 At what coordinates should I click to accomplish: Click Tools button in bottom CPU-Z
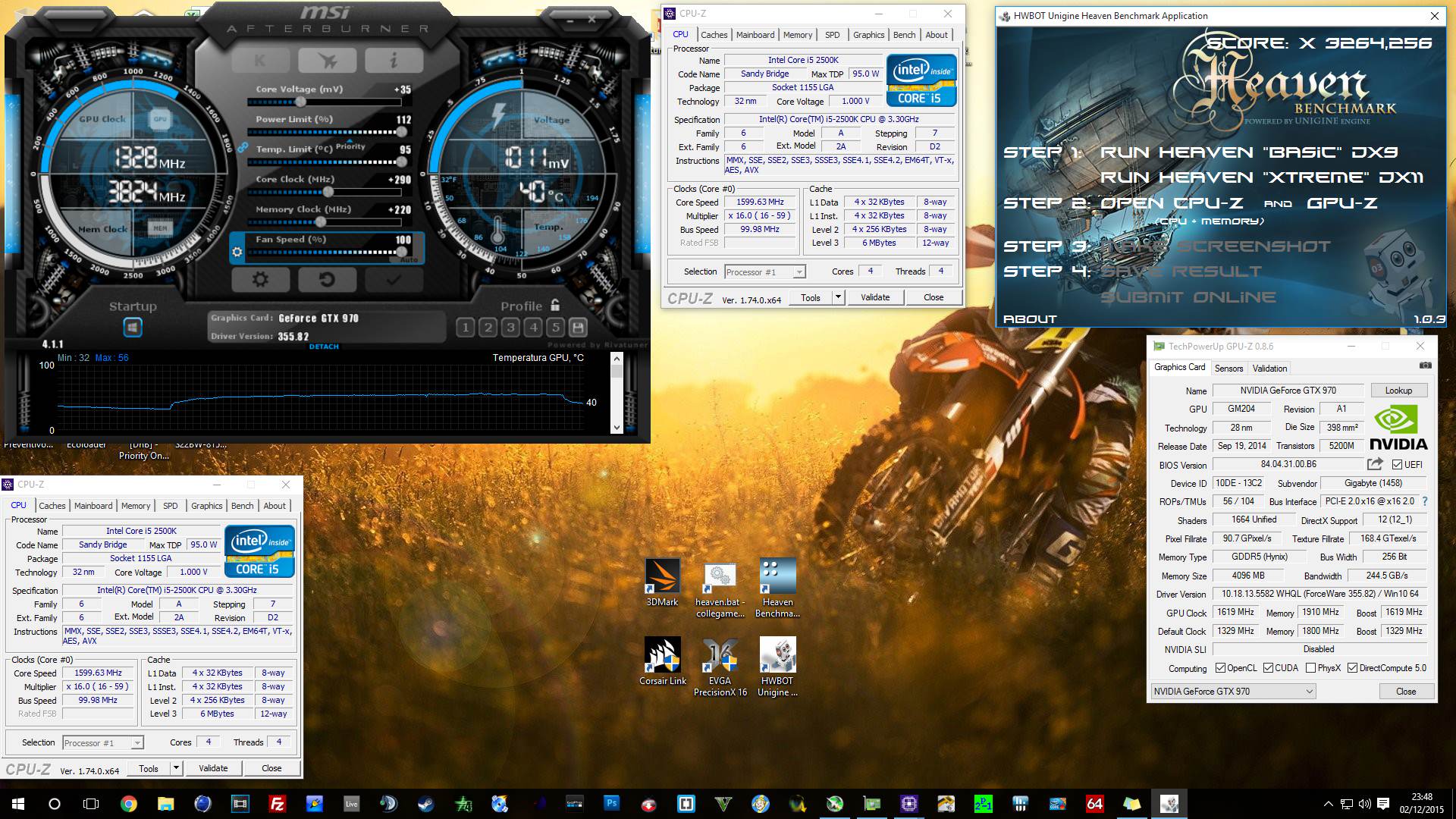pos(149,768)
